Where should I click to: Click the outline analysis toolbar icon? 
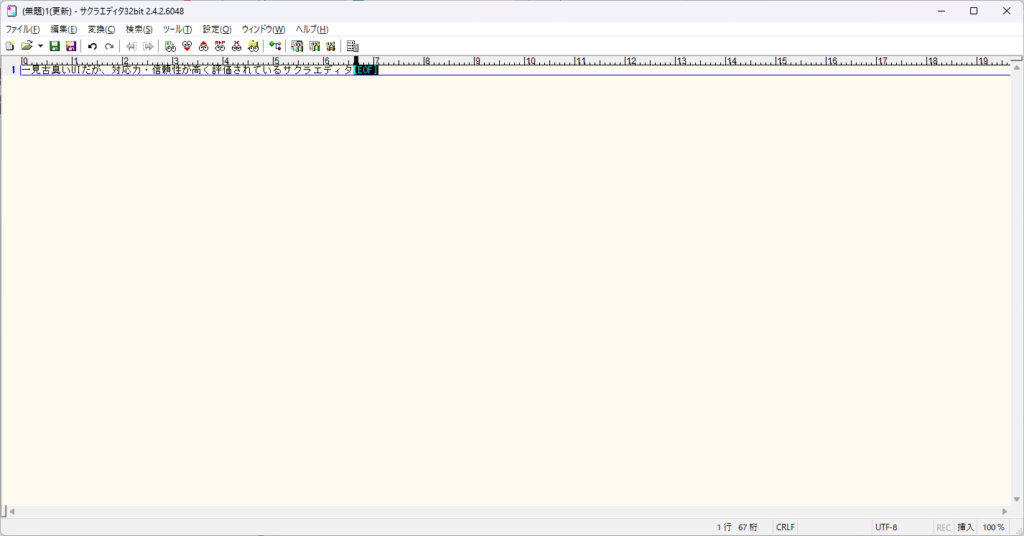coord(275,46)
